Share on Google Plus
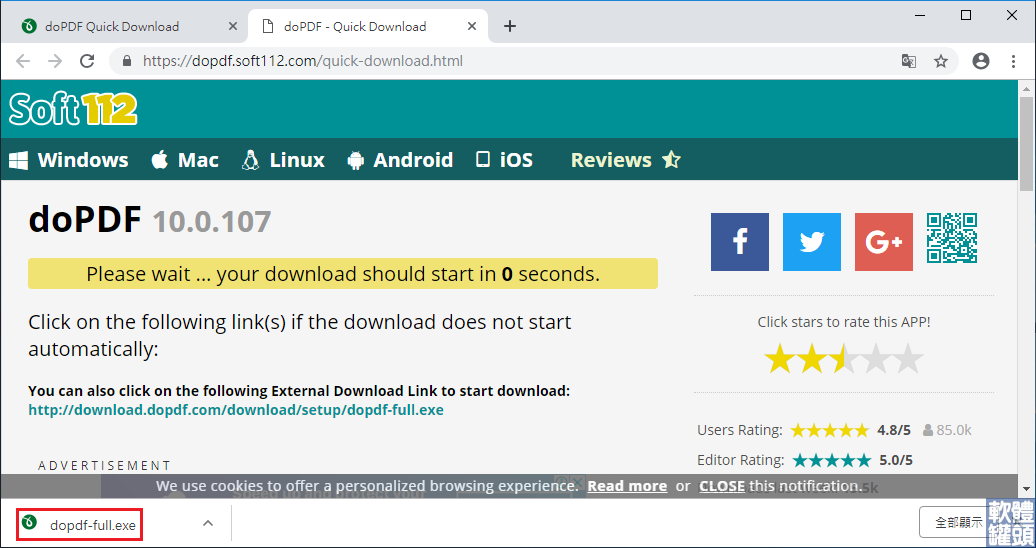 tap(883, 242)
